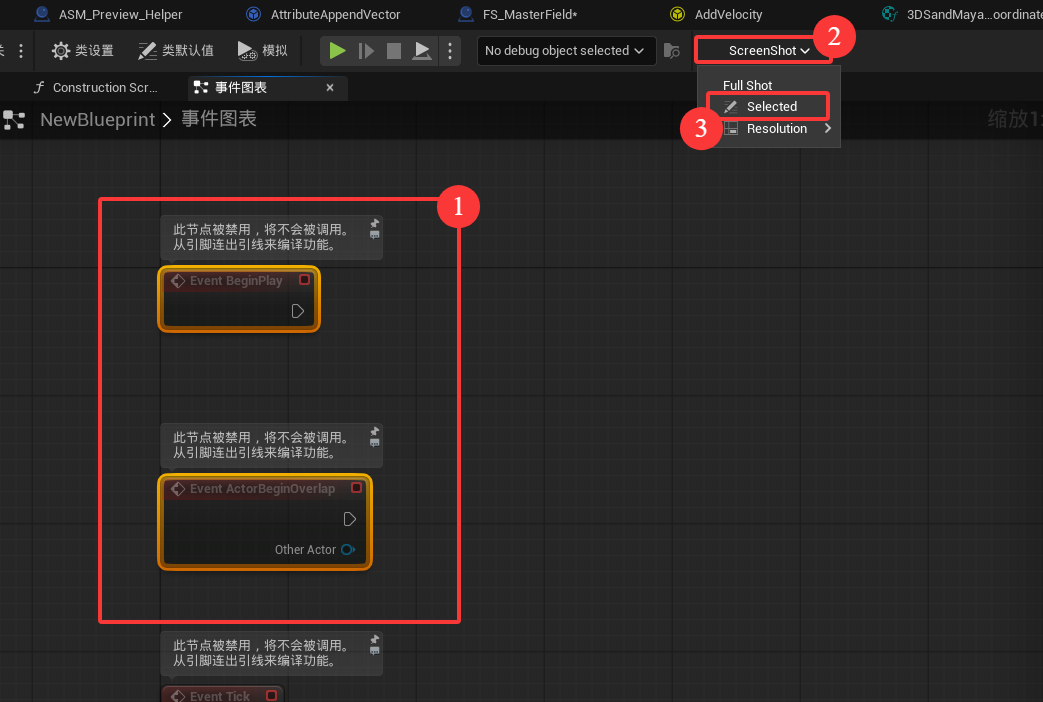1043x702 pixels.
Task: Click the simulation toolbar button
Action: tap(262, 51)
